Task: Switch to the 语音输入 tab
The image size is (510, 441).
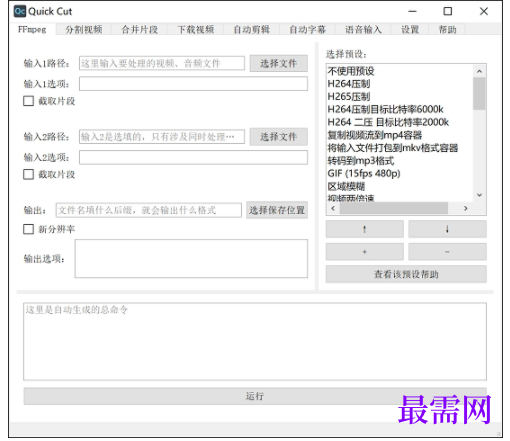Action: 363,30
